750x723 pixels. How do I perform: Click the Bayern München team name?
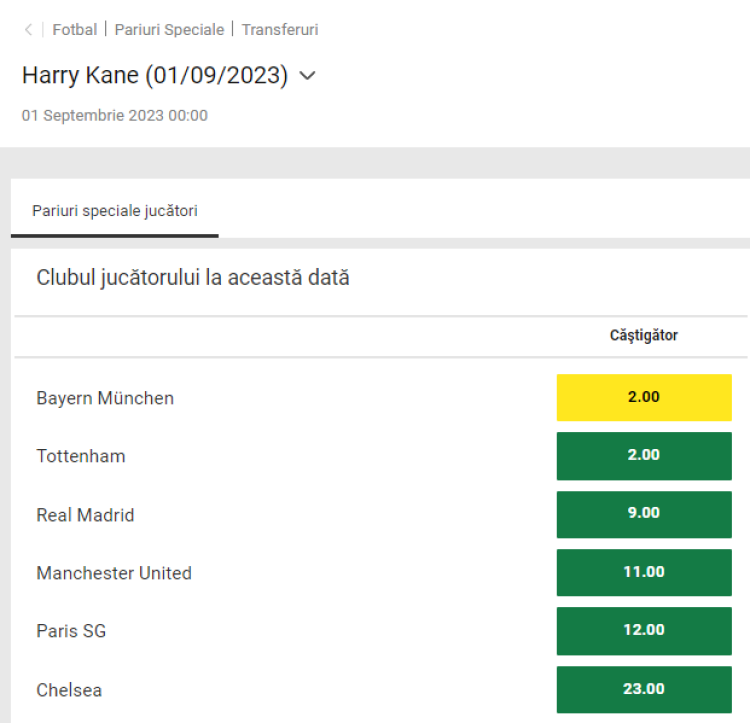tap(105, 398)
